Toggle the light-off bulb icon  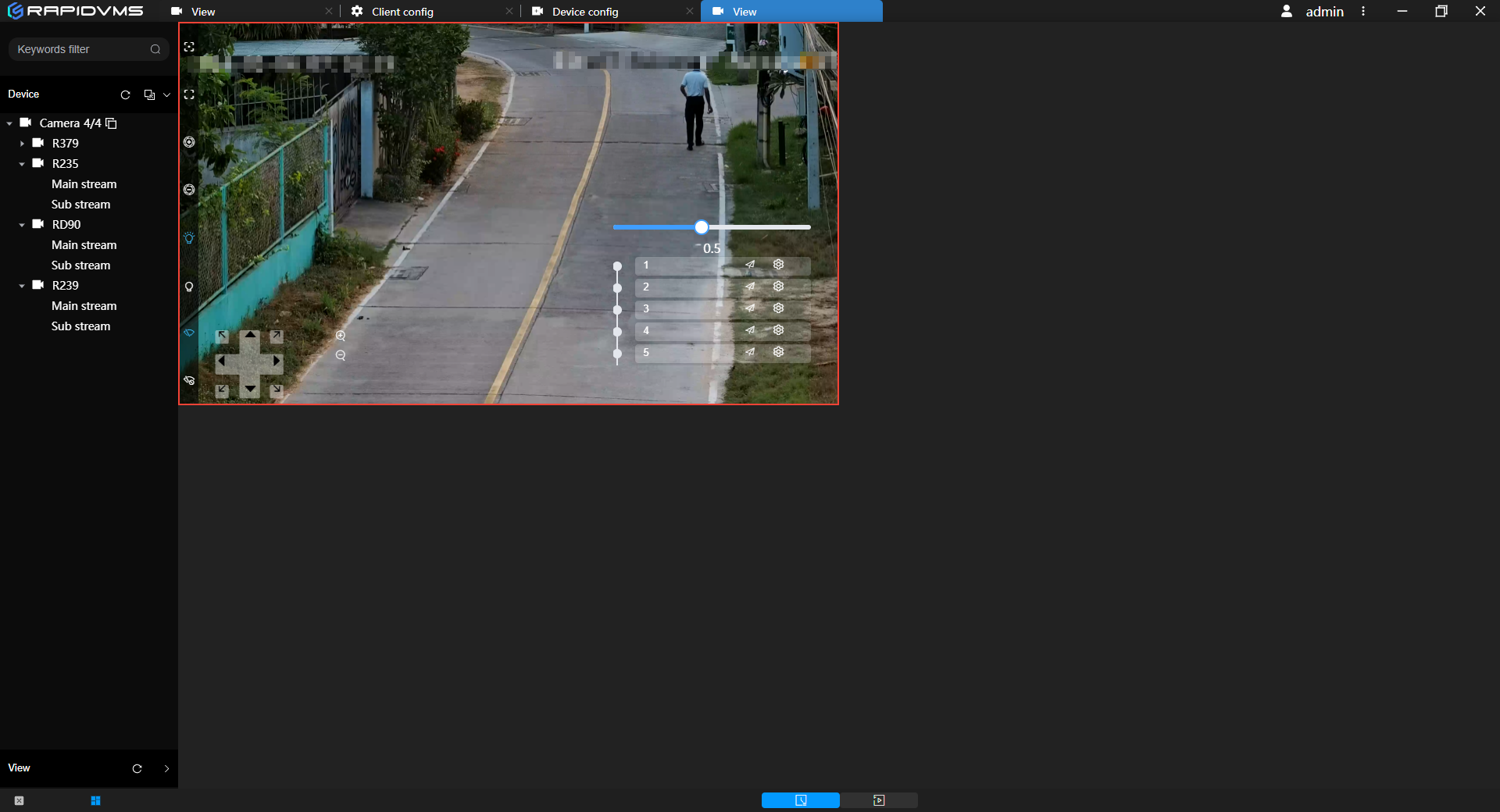click(x=189, y=287)
